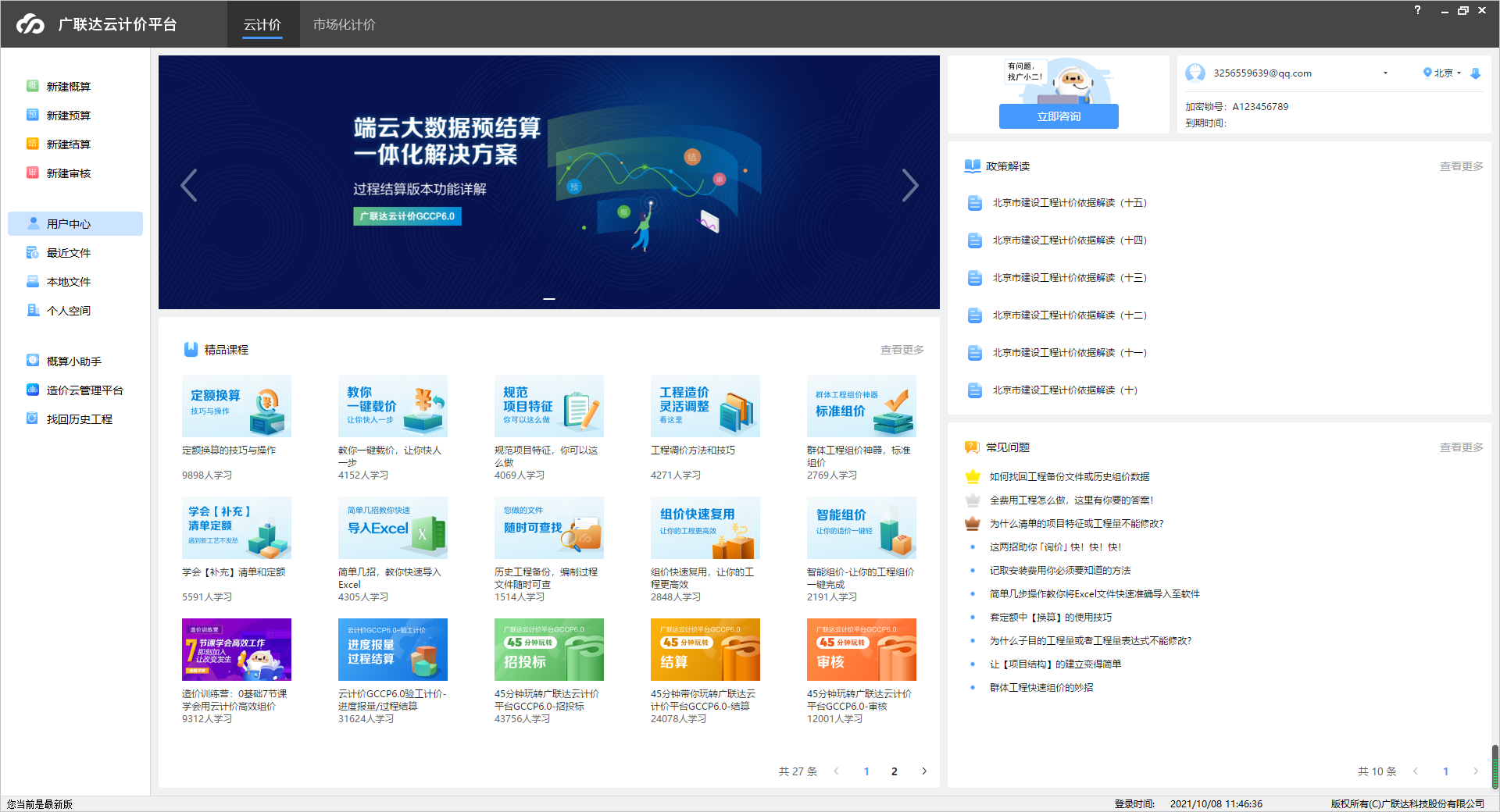The height and width of the screenshot is (812, 1500).
Task: Click the 最近文件 icon
Action: click(x=33, y=252)
